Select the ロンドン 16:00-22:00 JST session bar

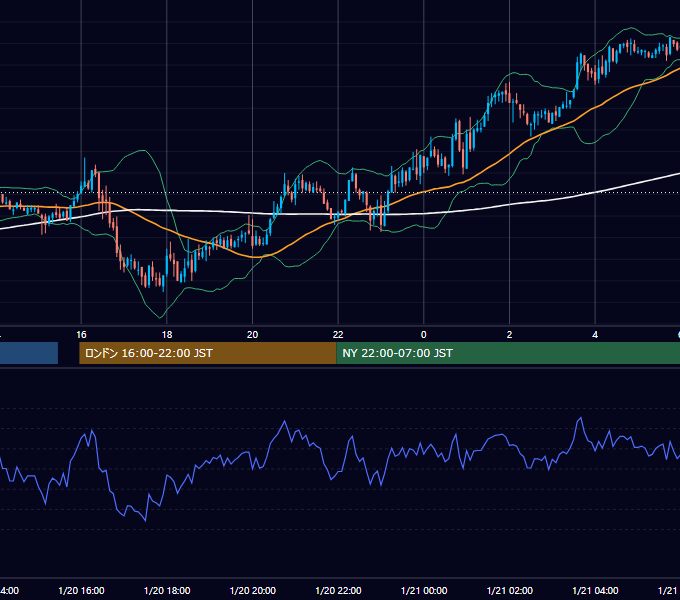pos(208,353)
